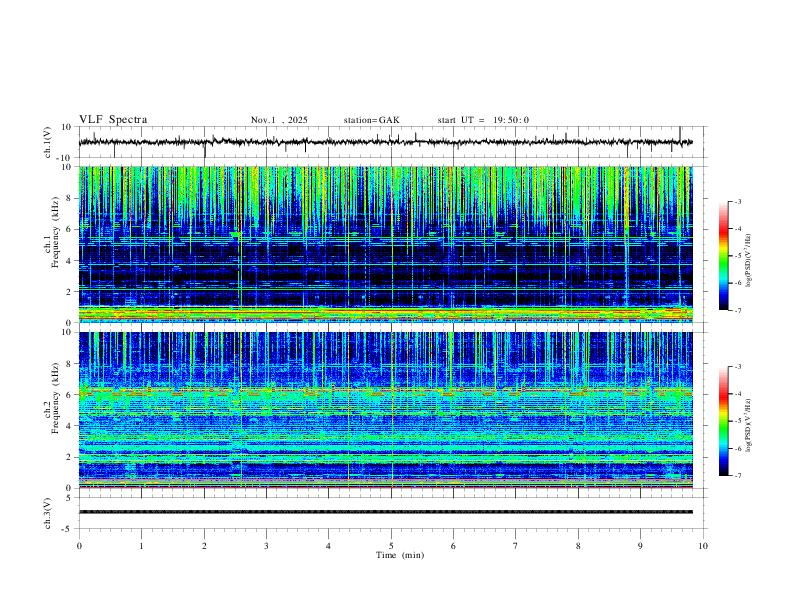Click time axis tick label 10

click(x=703, y=546)
